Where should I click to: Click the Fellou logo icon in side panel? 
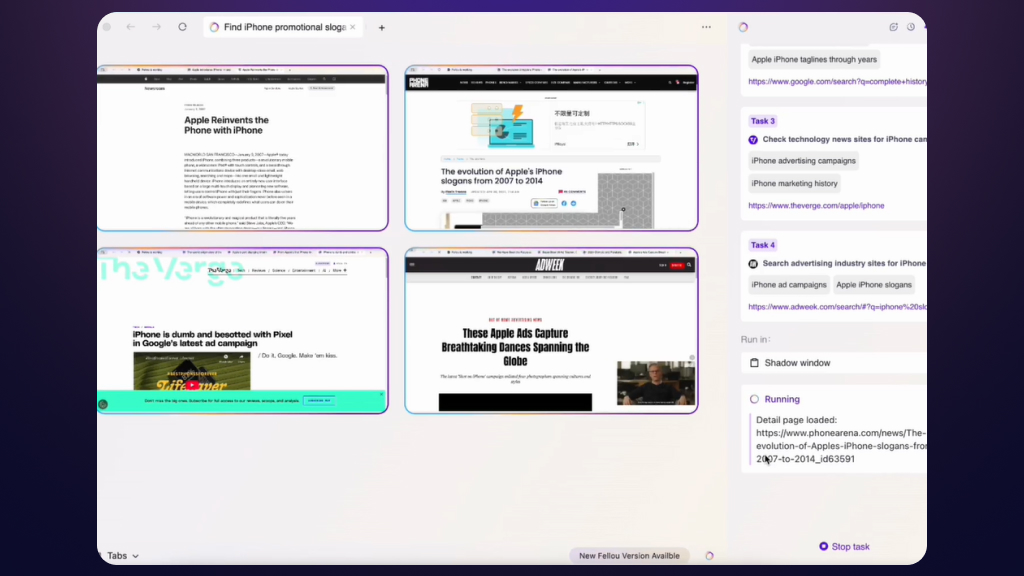pos(742,27)
